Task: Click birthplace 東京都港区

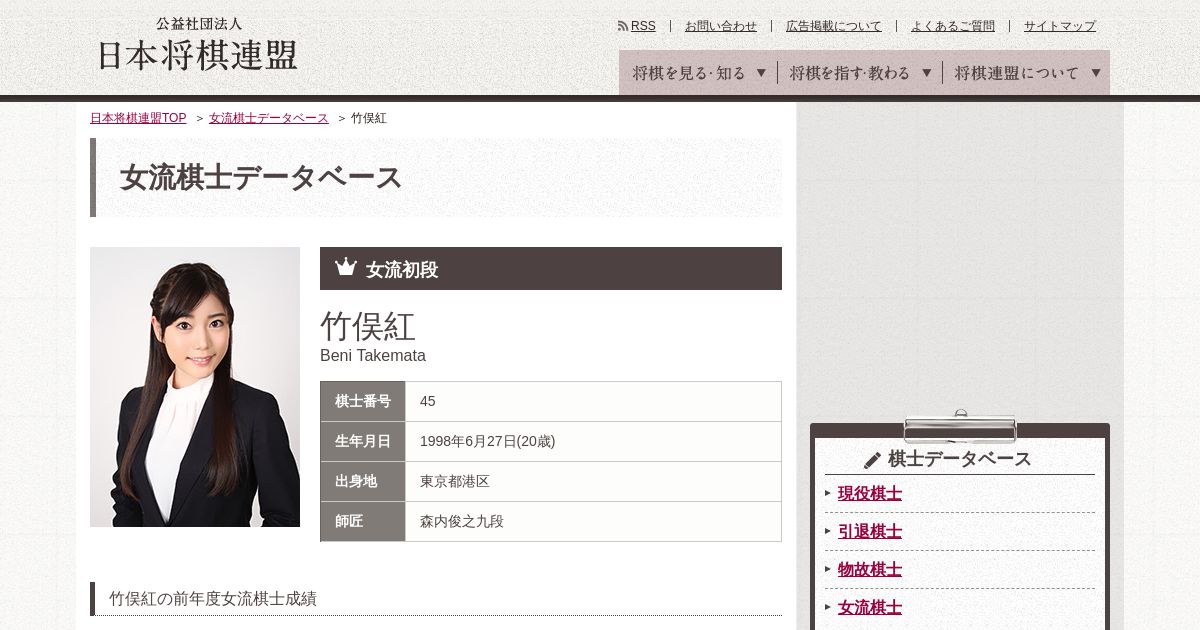Action: 455,481
